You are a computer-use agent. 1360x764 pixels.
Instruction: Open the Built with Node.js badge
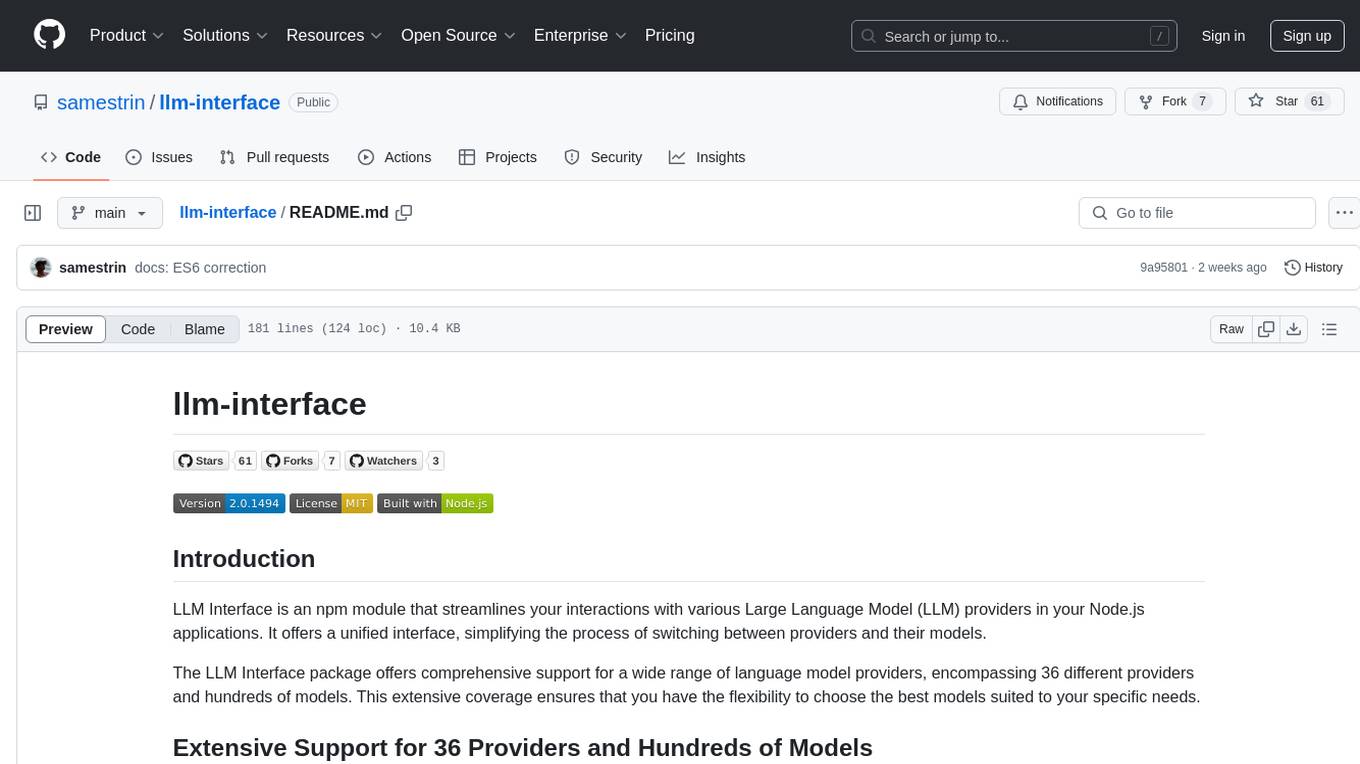pyautogui.click(x=435, y=503)
